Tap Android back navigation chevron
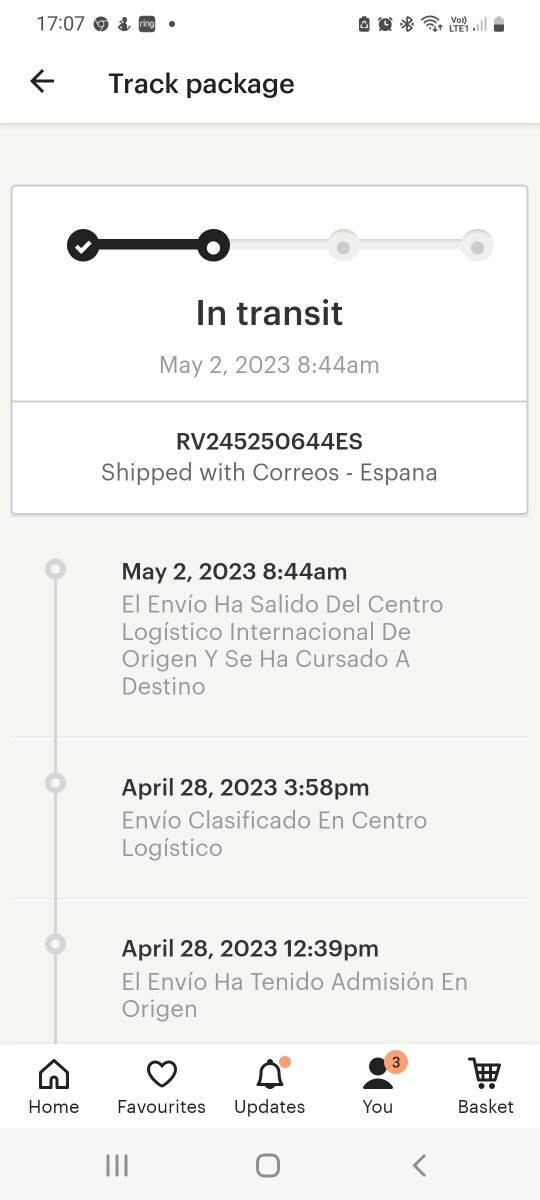Viewport: 540px width, 1200px height. coord(420,1165)
